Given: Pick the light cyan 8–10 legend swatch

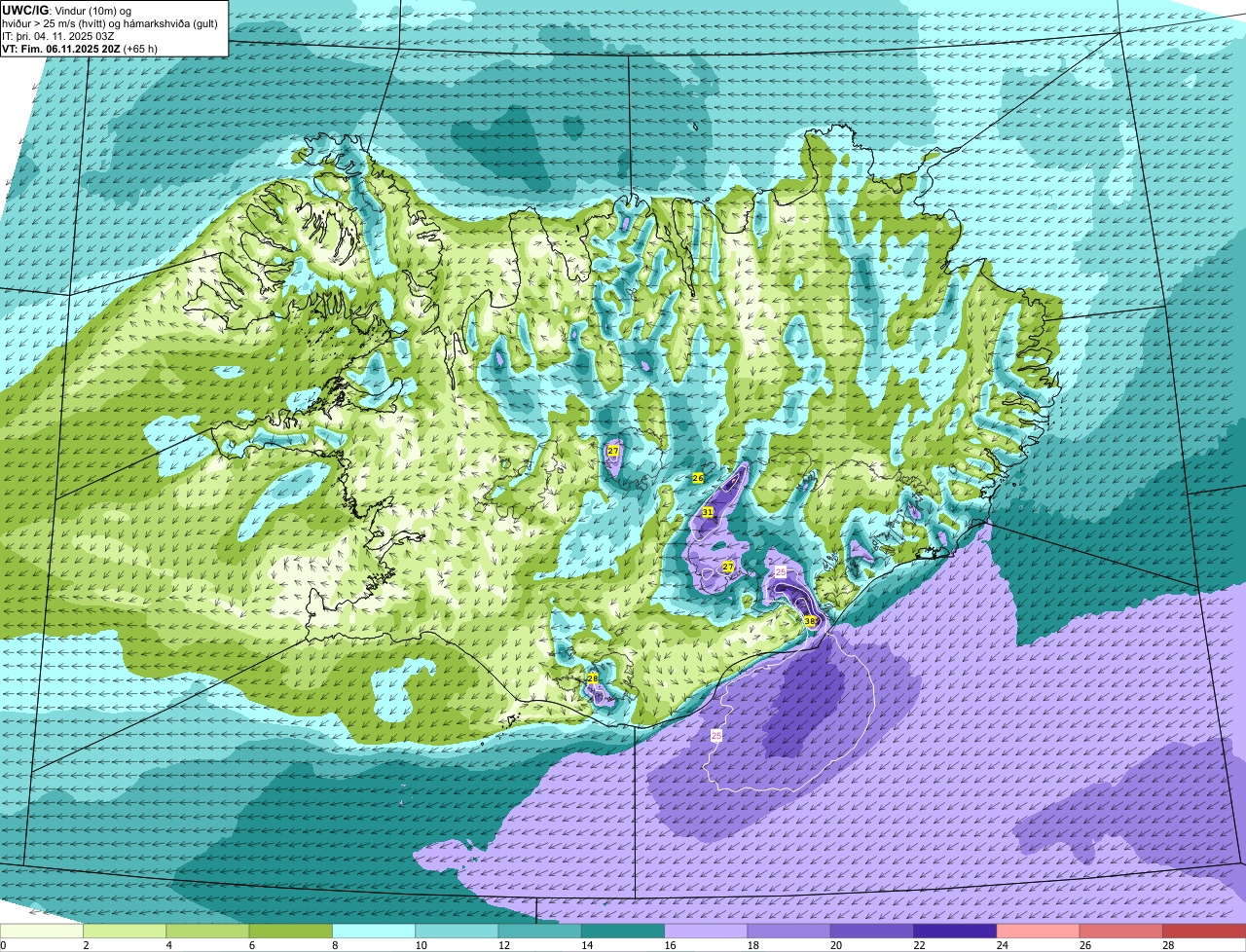Looking at the screenshot, I should click(374, 932).
